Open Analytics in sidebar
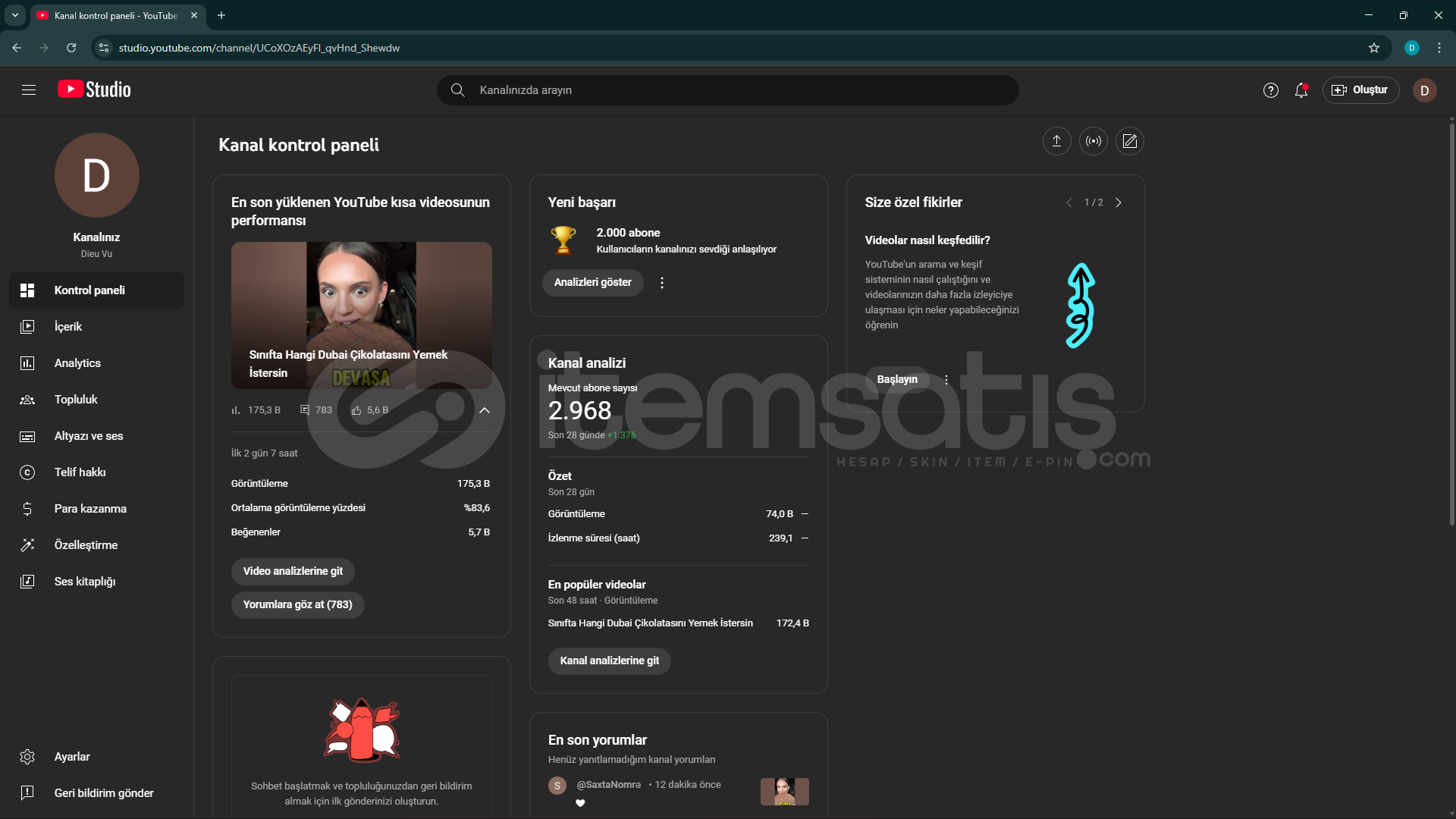 [x=96, y=363]
